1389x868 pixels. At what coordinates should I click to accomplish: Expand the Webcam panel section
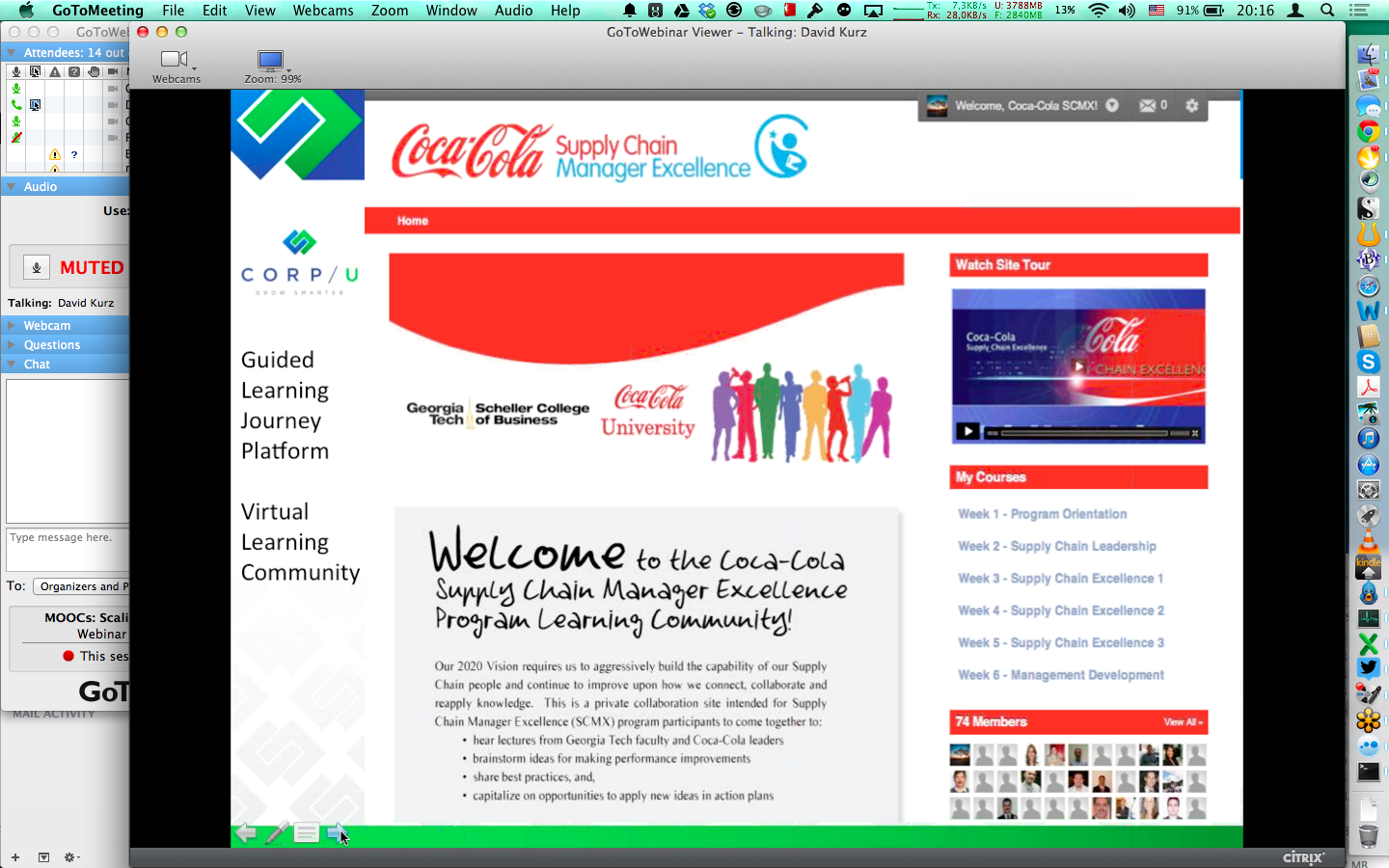(x=12, y=325)
